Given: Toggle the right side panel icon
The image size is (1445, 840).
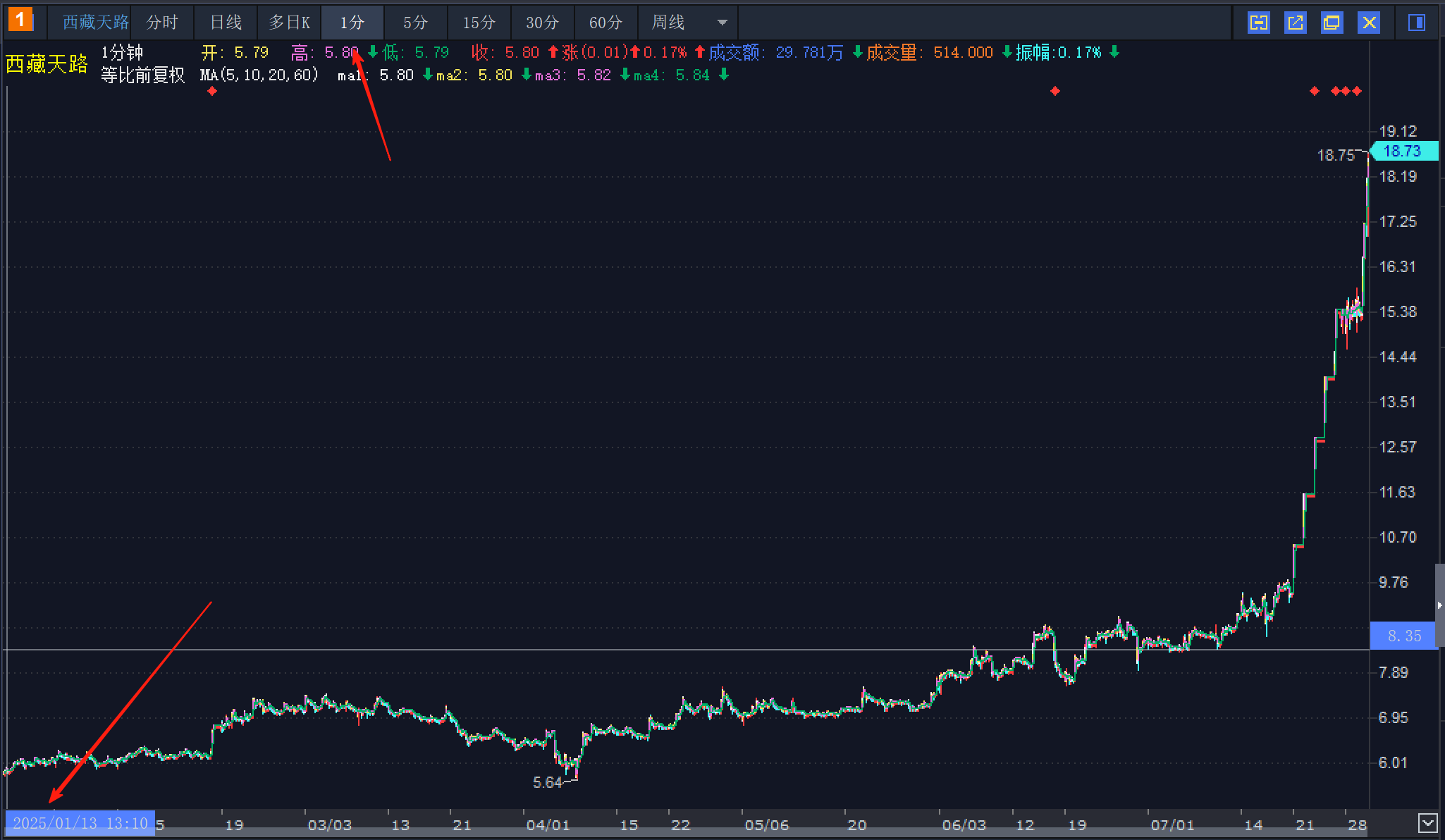Looking at the screenshot, I should point(1416,23).
